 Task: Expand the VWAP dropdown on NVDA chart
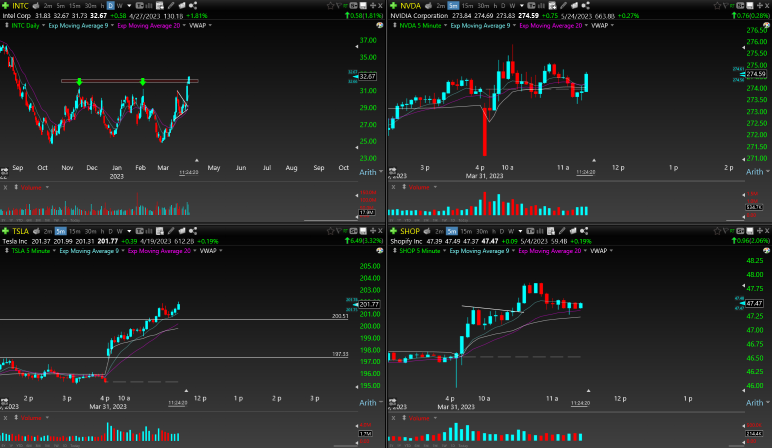coord(612,25)
